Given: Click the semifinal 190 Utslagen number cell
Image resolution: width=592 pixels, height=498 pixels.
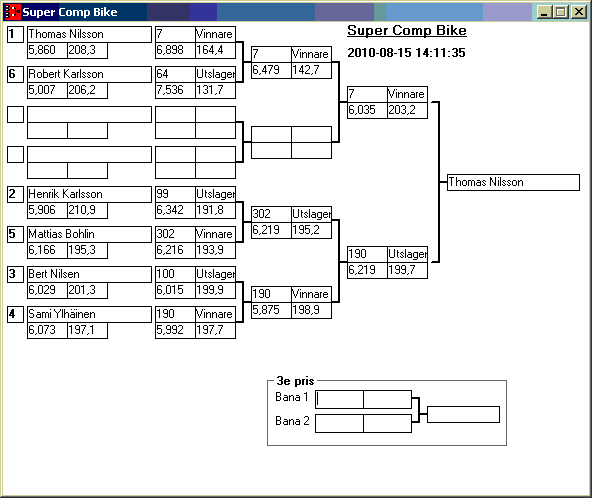Looking at the screenshot, I should [x=367, y=254].
